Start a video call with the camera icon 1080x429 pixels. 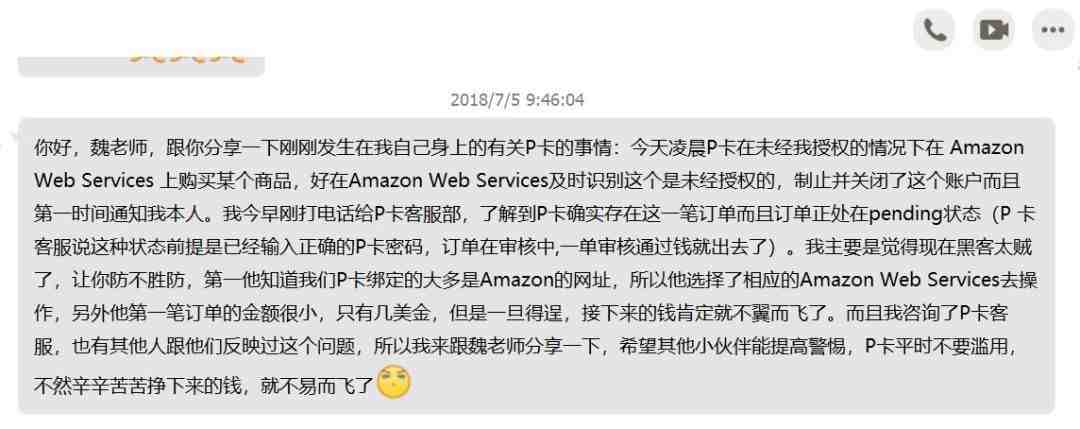click(994, 30)
